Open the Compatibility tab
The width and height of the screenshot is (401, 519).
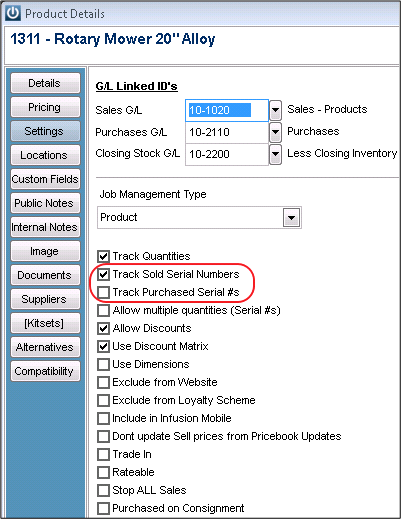click(45, 371)
